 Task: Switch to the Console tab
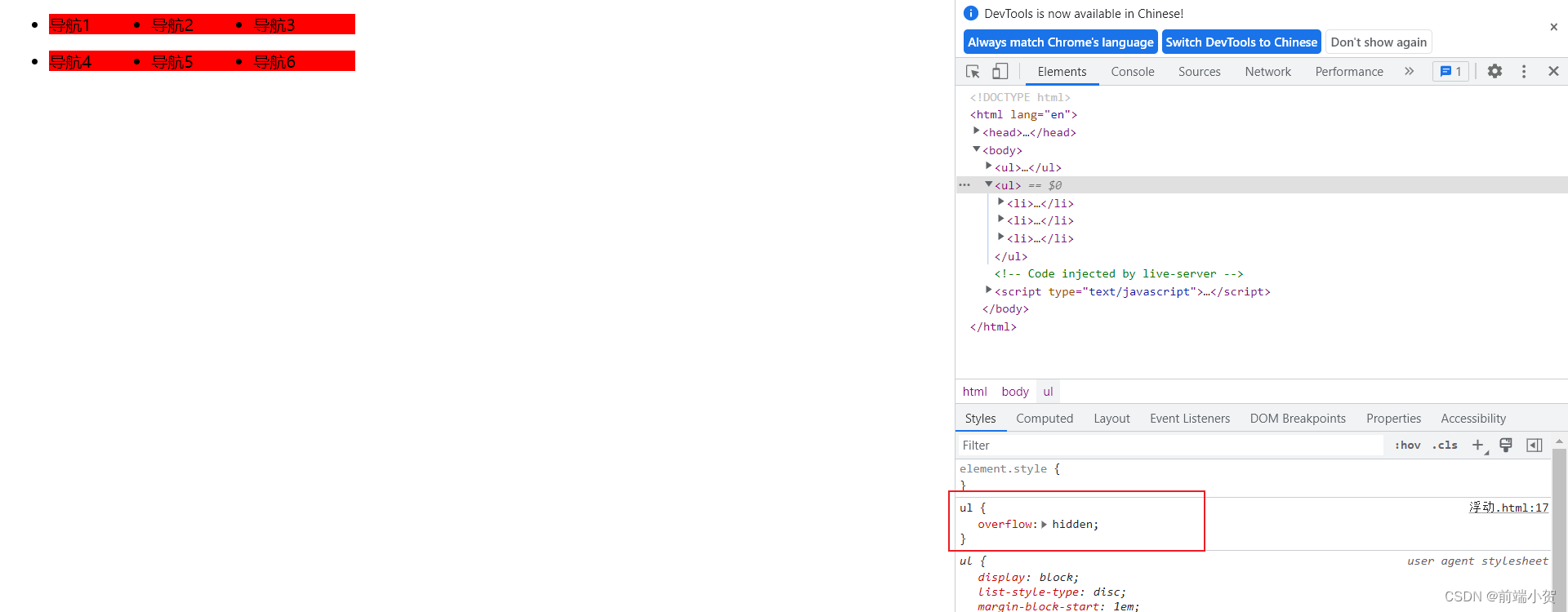point(1133,72)
